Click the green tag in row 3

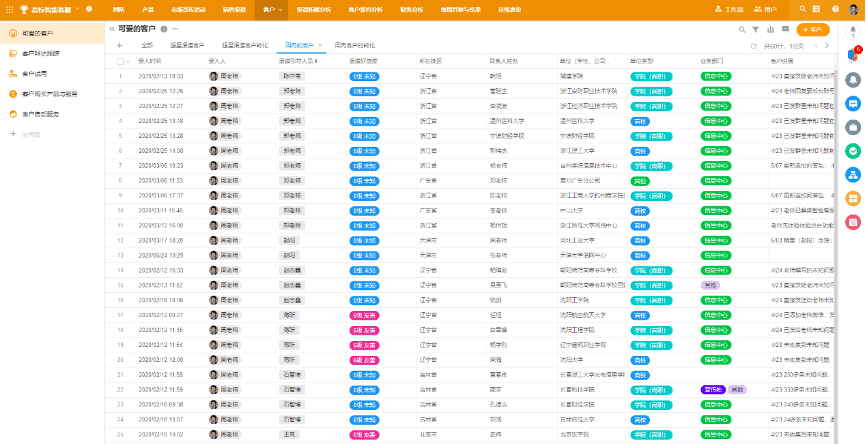(716, 106)
